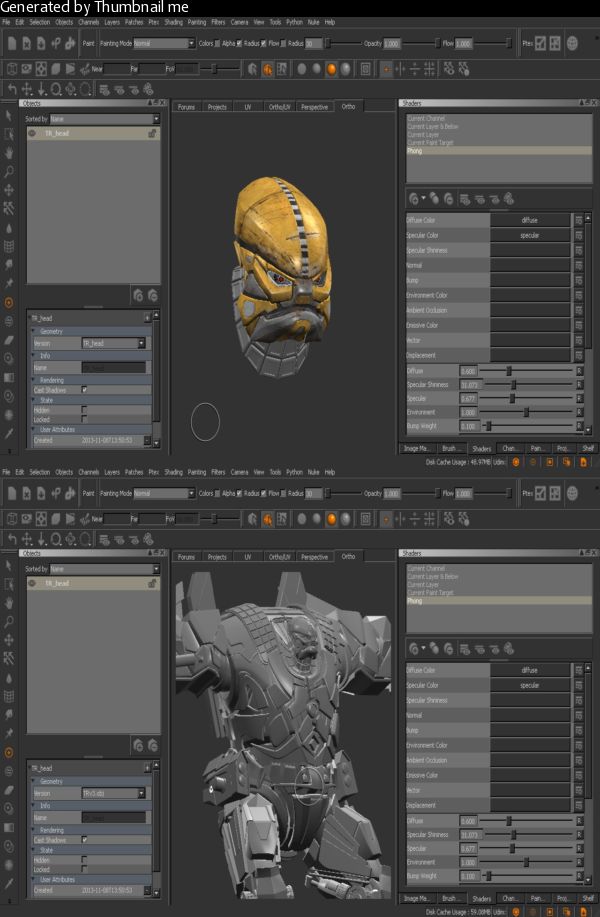Open Shading menu in yellow-head window
This screenshot has width=600, height=917.
[173, 22]
